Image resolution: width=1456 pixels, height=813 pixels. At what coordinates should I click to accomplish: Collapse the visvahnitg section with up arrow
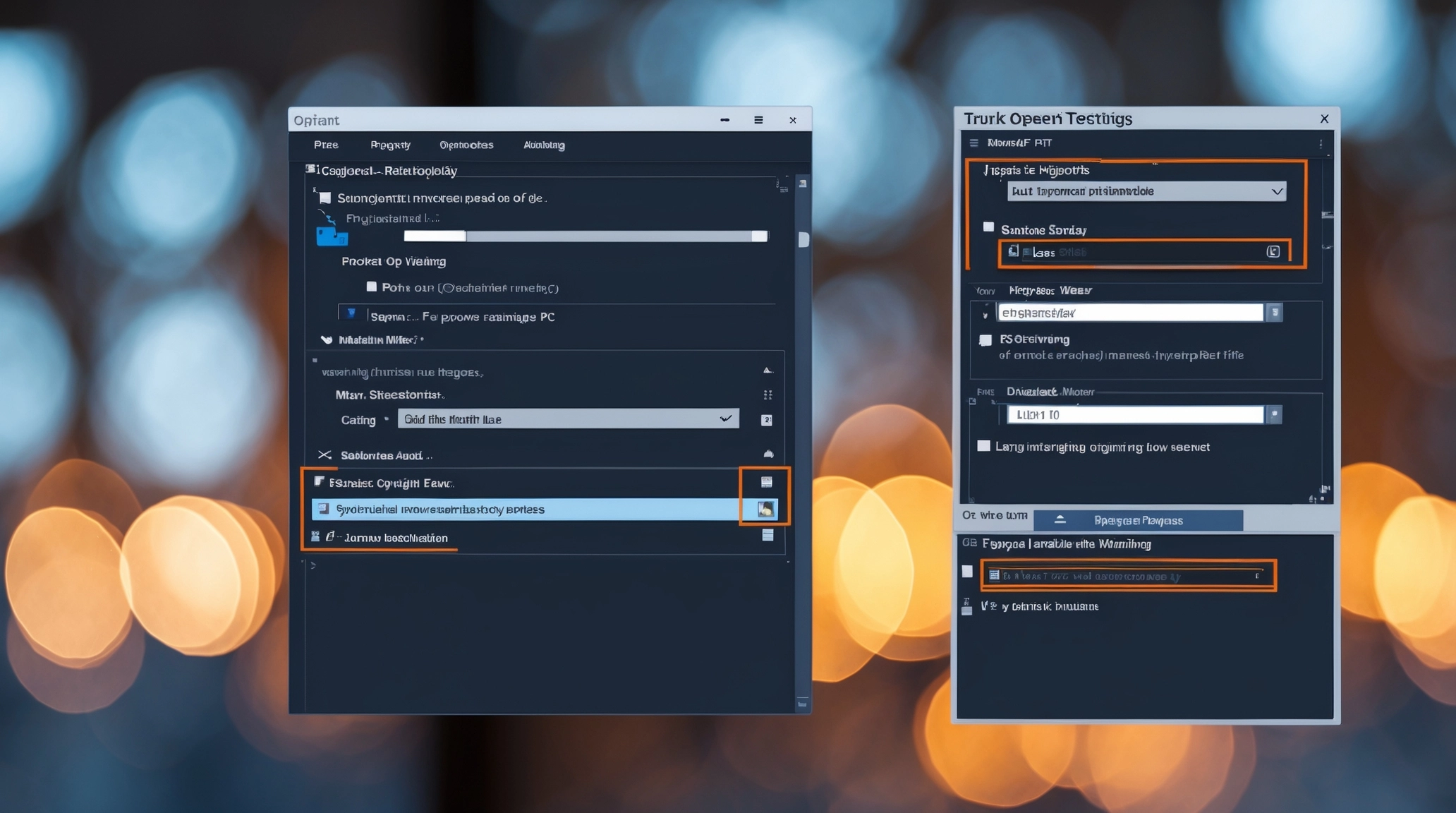coord(768,371)
